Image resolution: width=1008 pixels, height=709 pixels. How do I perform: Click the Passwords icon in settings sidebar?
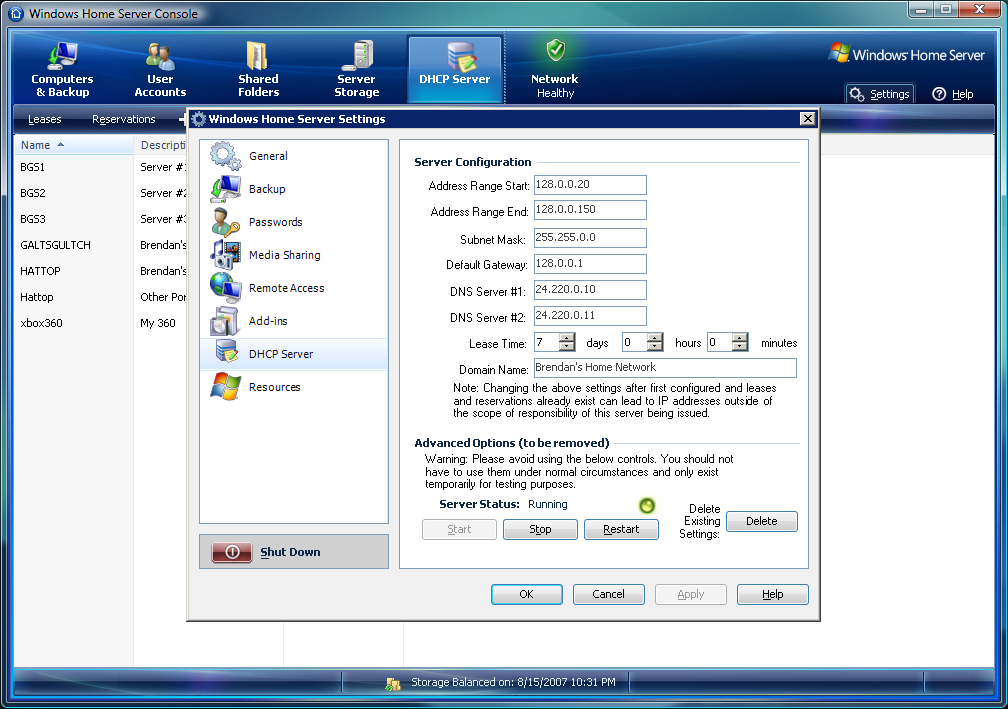[x=225, y=222]
